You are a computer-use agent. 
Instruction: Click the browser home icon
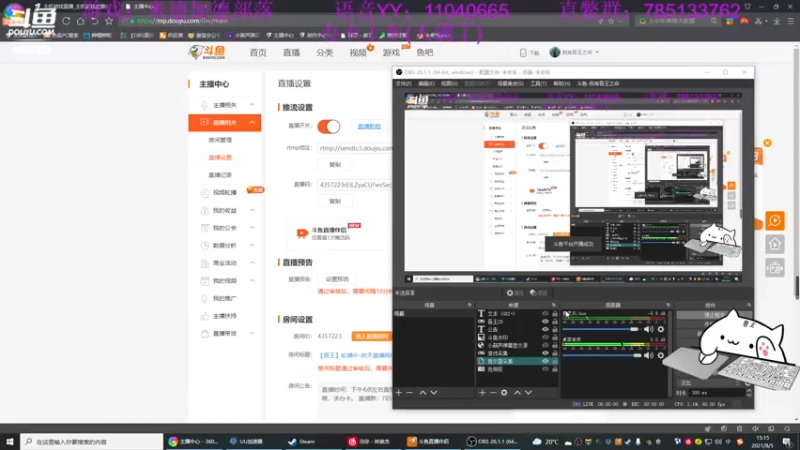(x=81, y=21)
